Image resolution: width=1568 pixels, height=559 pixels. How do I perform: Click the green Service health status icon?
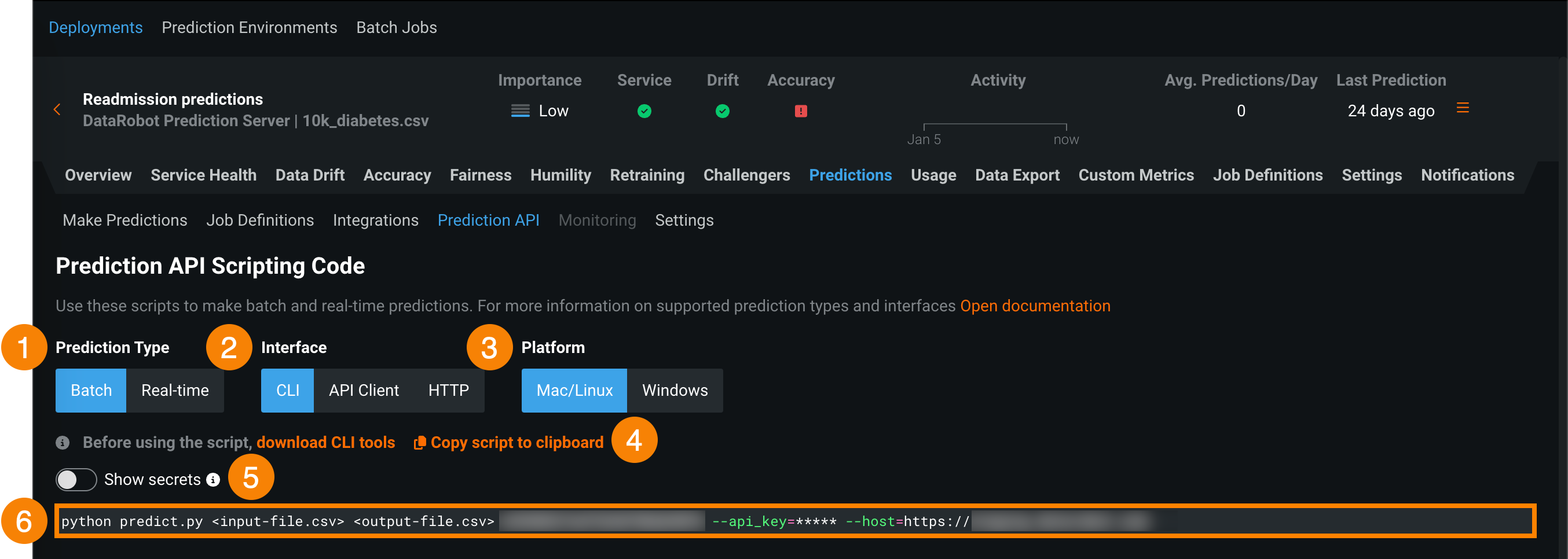click(x=644, y=111)
